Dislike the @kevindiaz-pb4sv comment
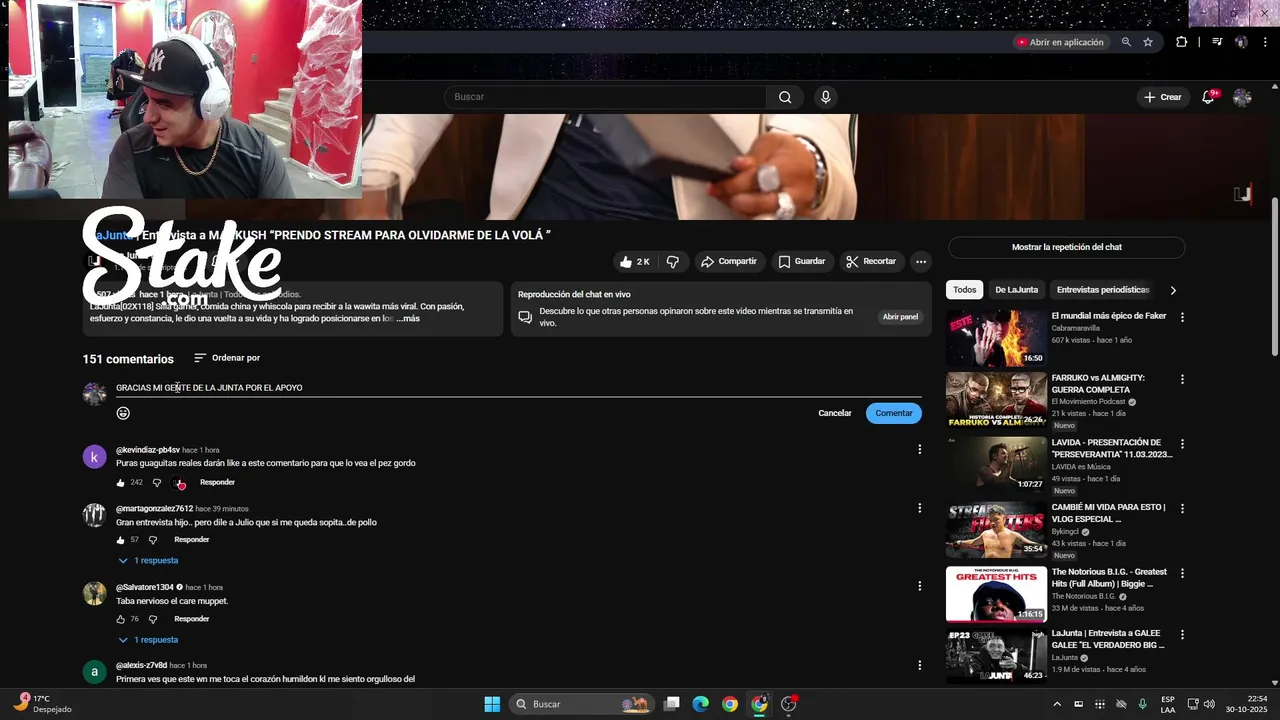The image size is (1280, 720). (x=156, y=483)
